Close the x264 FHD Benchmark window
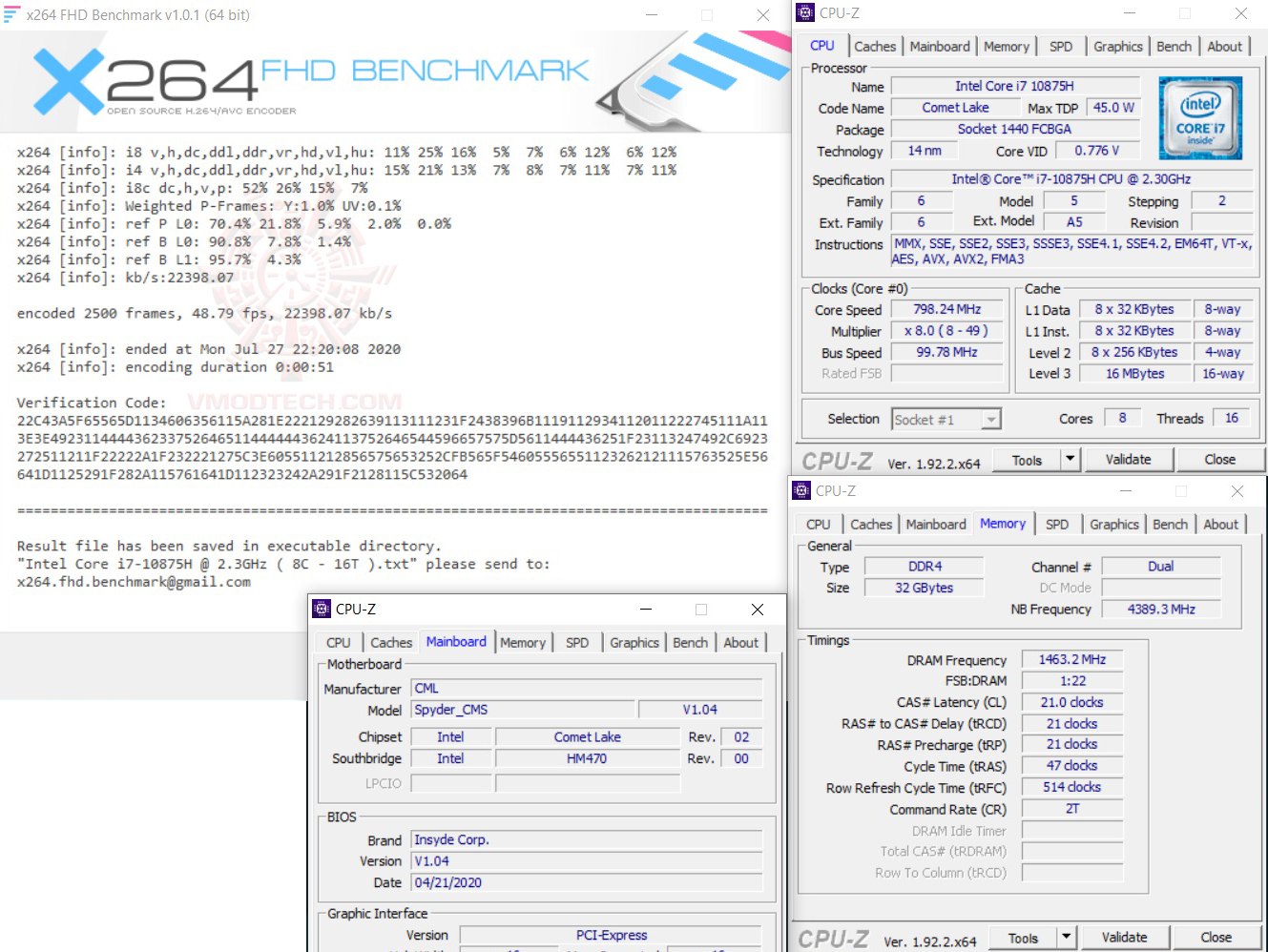This screenshot has height=952, width=1268. pos(763,15)
